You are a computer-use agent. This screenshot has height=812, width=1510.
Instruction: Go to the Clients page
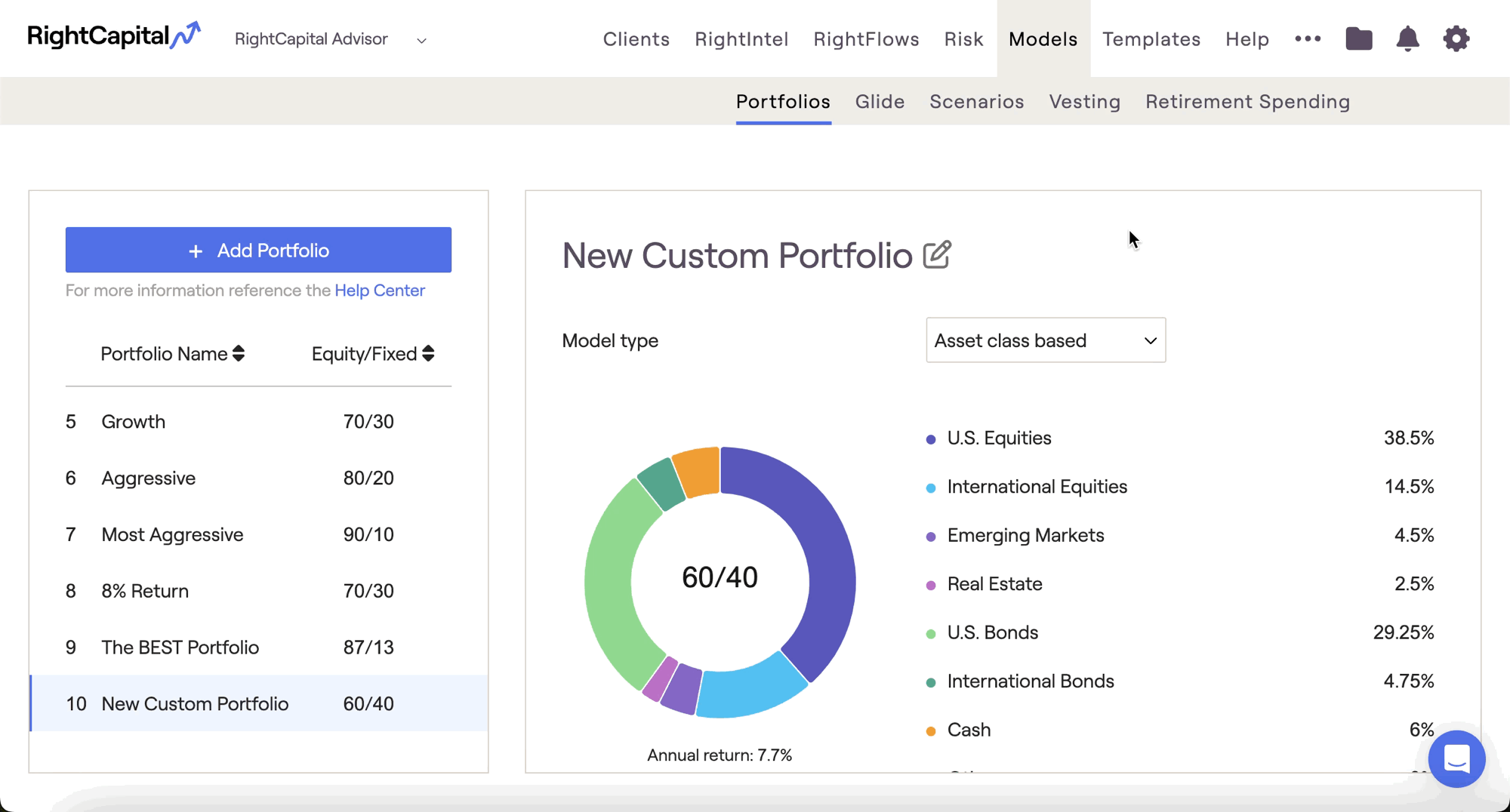636,39
